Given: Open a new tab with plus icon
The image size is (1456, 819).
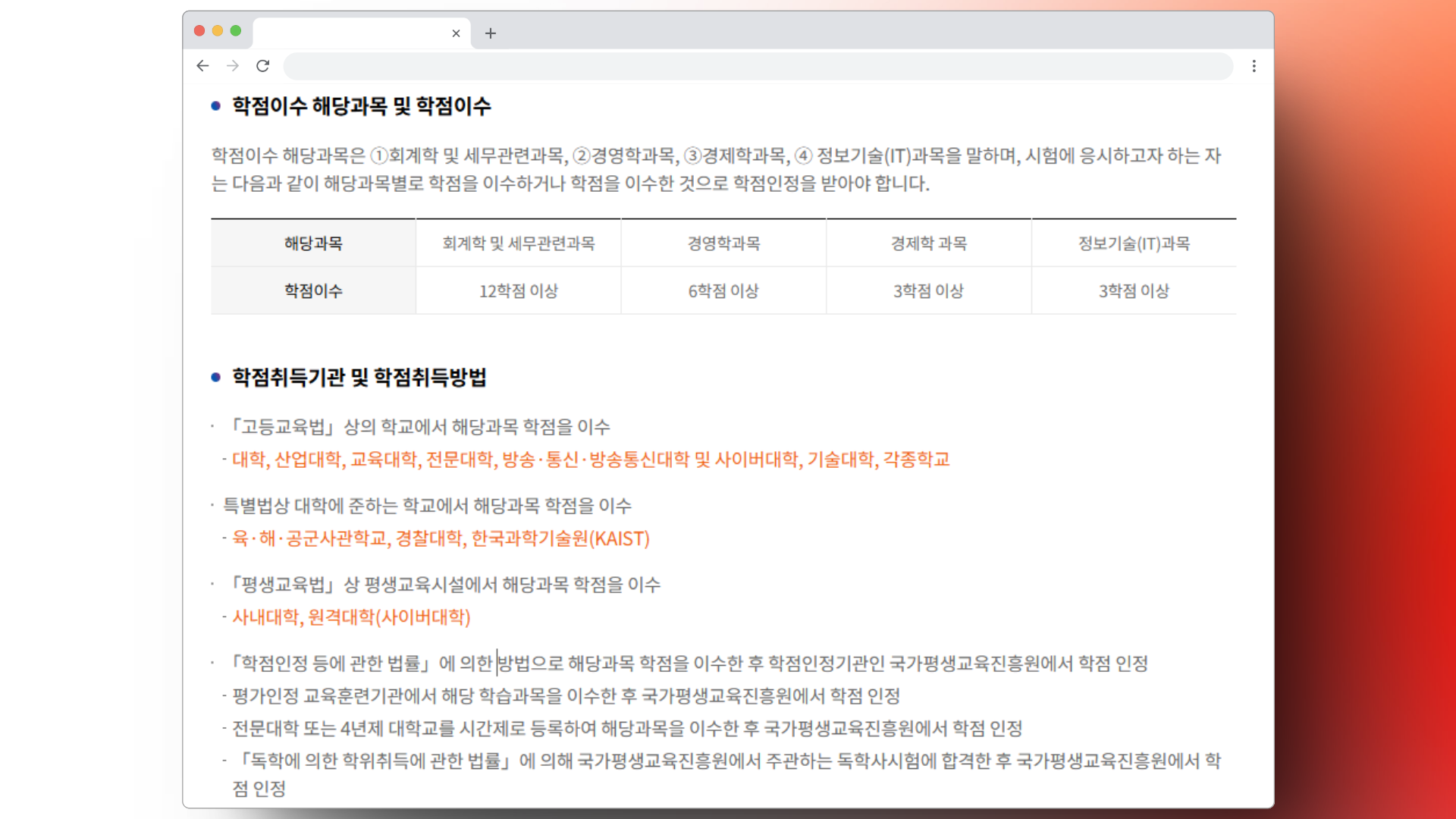Looking at the screenshot, I should (491, 33).
